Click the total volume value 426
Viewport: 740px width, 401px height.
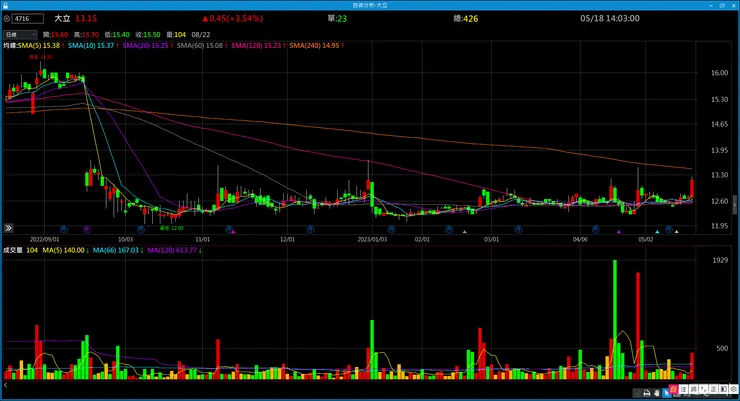(471, 19)
